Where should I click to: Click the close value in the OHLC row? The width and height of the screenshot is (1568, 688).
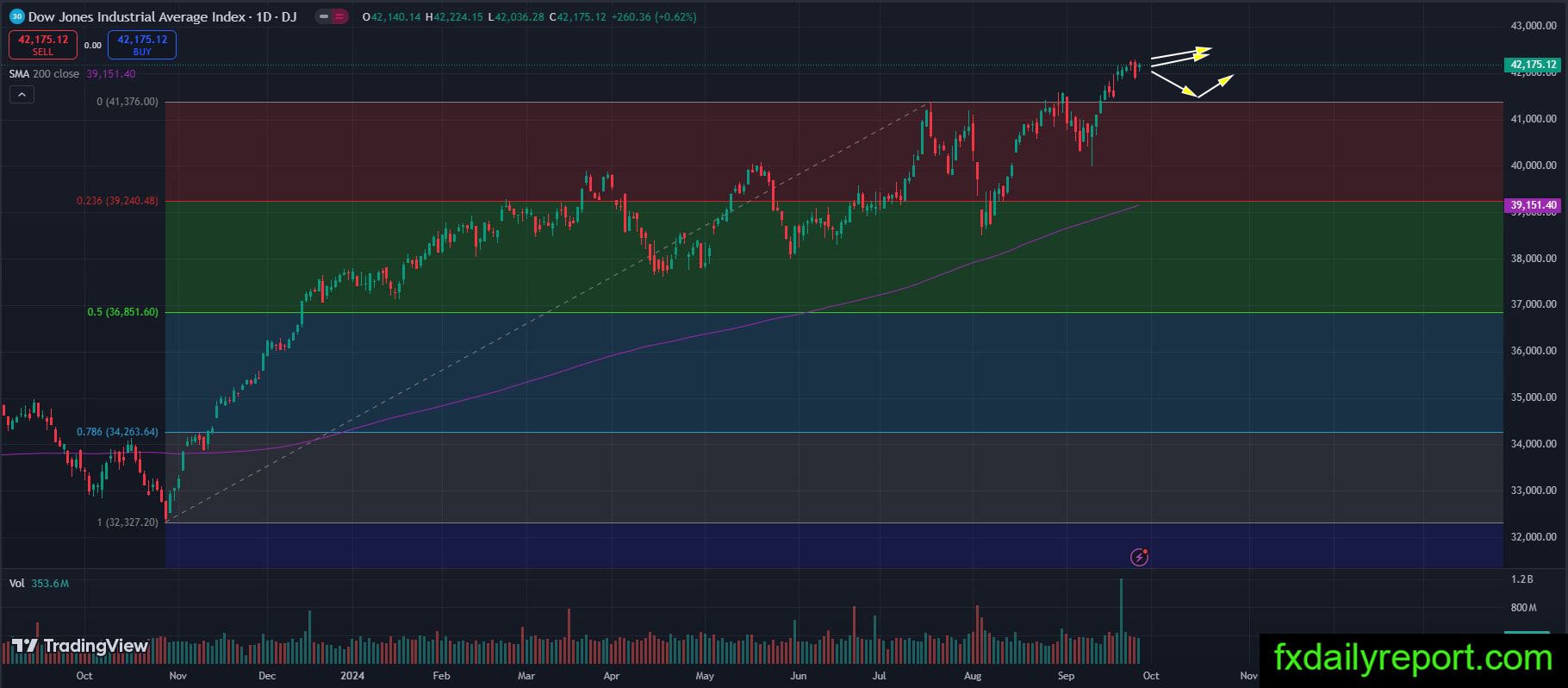577,16
